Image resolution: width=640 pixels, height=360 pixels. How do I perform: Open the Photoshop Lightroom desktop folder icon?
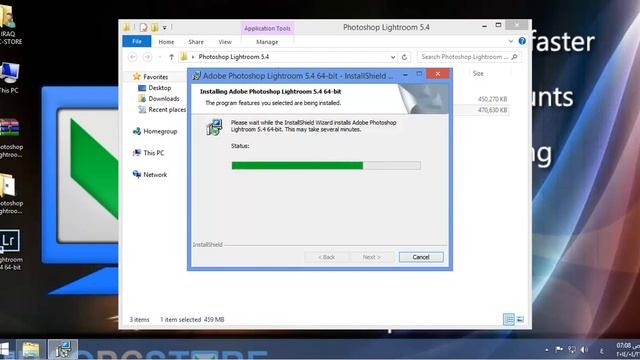pyautogui.click(x=11, y=194)
